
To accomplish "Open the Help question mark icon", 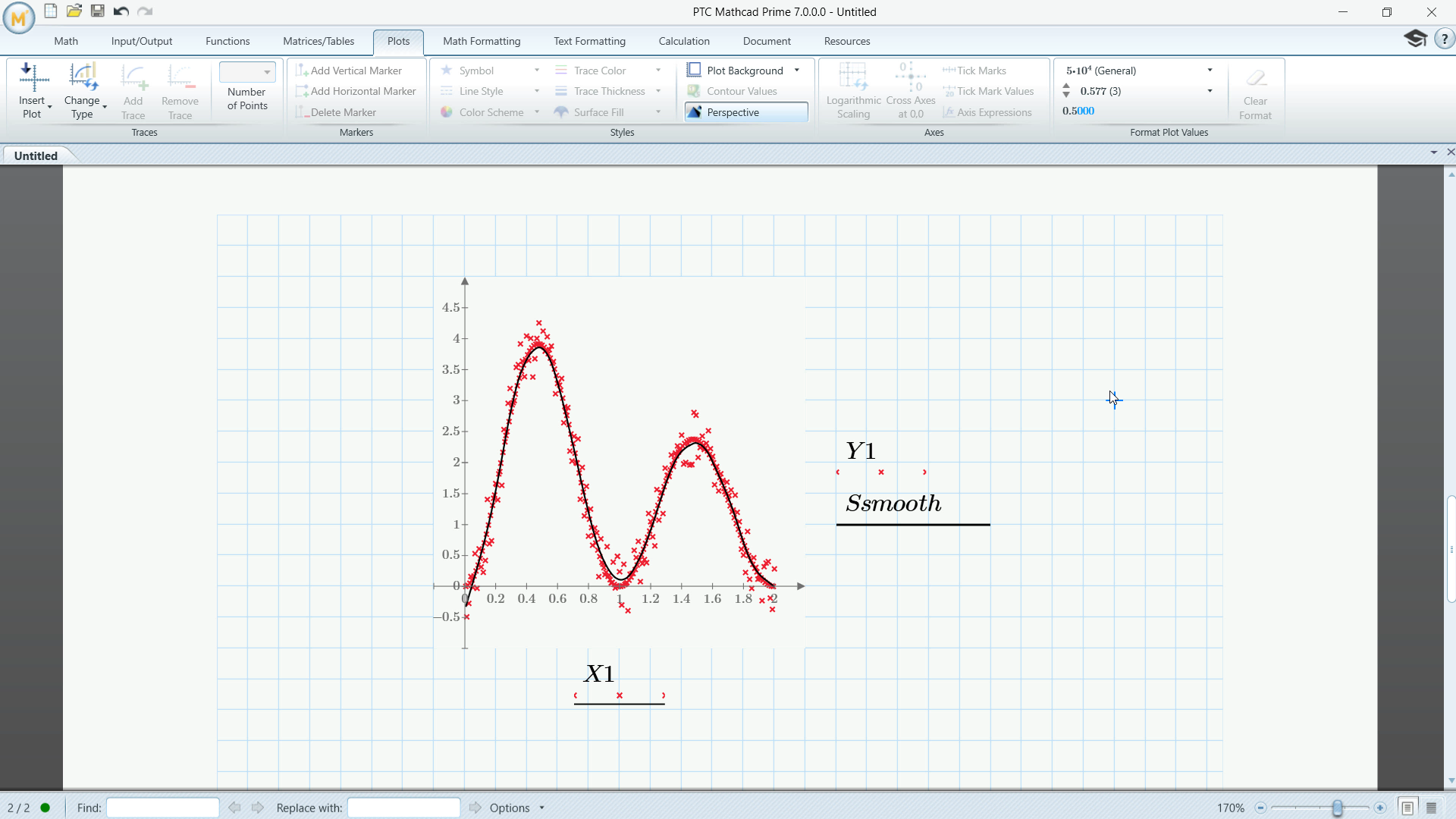I will [1445, 39].
